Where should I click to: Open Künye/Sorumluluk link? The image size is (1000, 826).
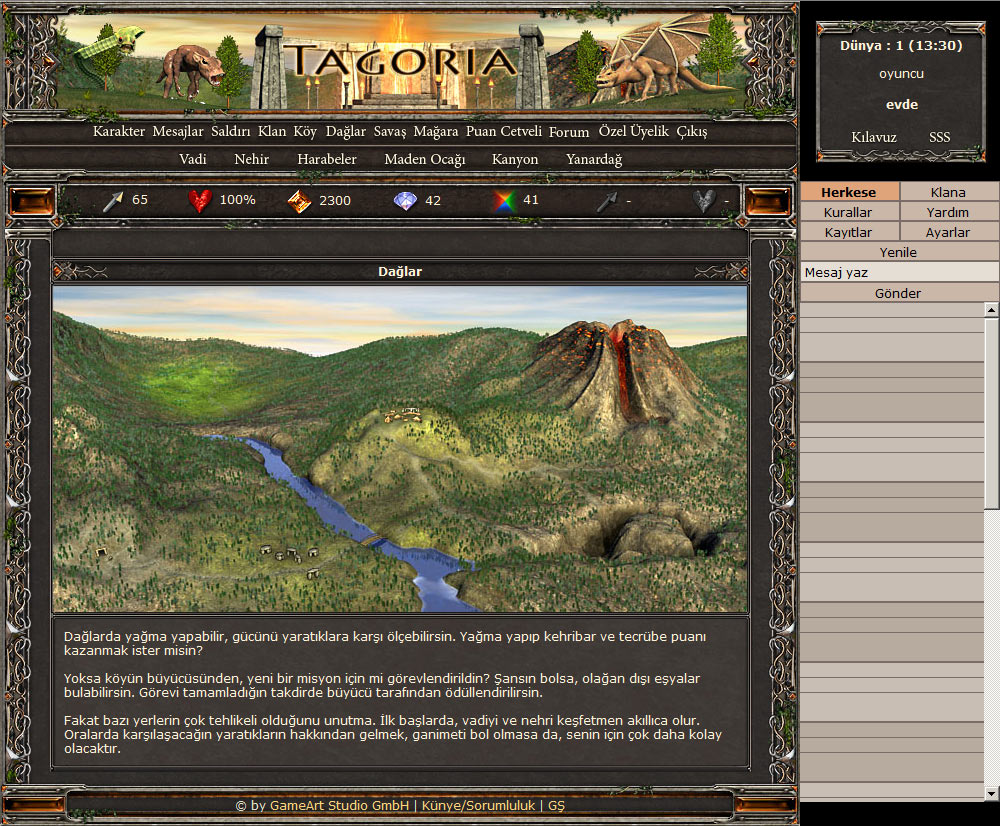point(478,806)
